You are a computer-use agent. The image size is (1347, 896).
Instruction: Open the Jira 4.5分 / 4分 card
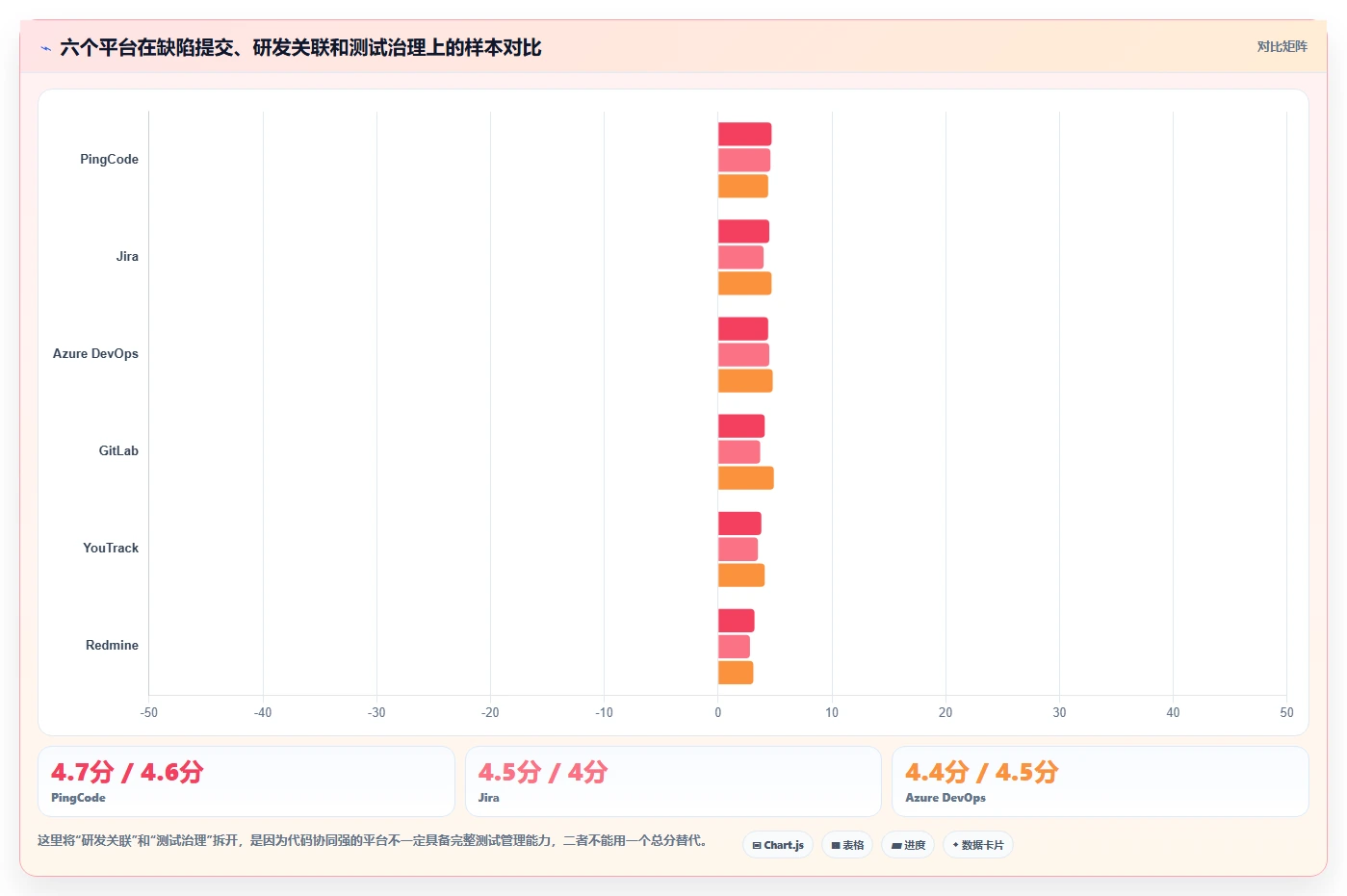point(673,781)
